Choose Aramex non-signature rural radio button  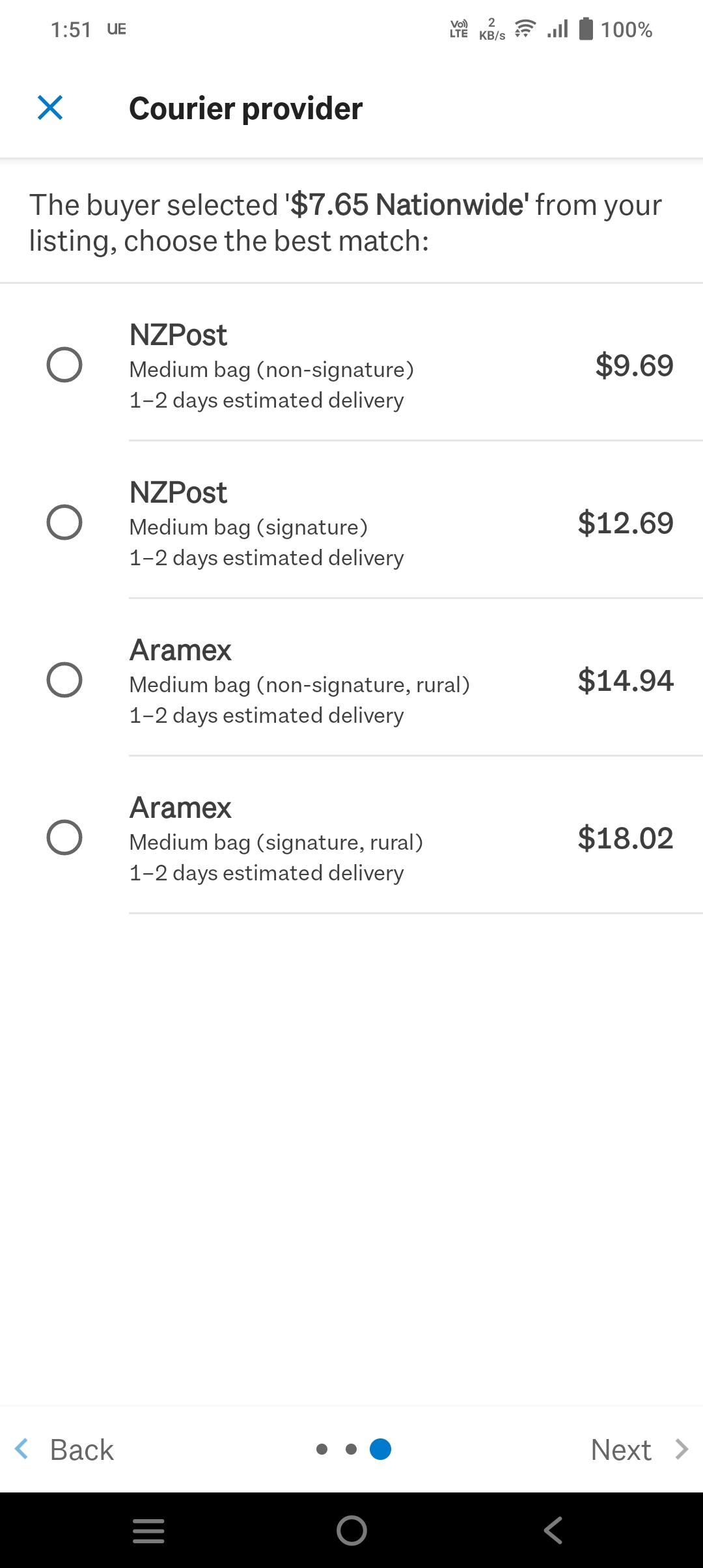(64, 680)
